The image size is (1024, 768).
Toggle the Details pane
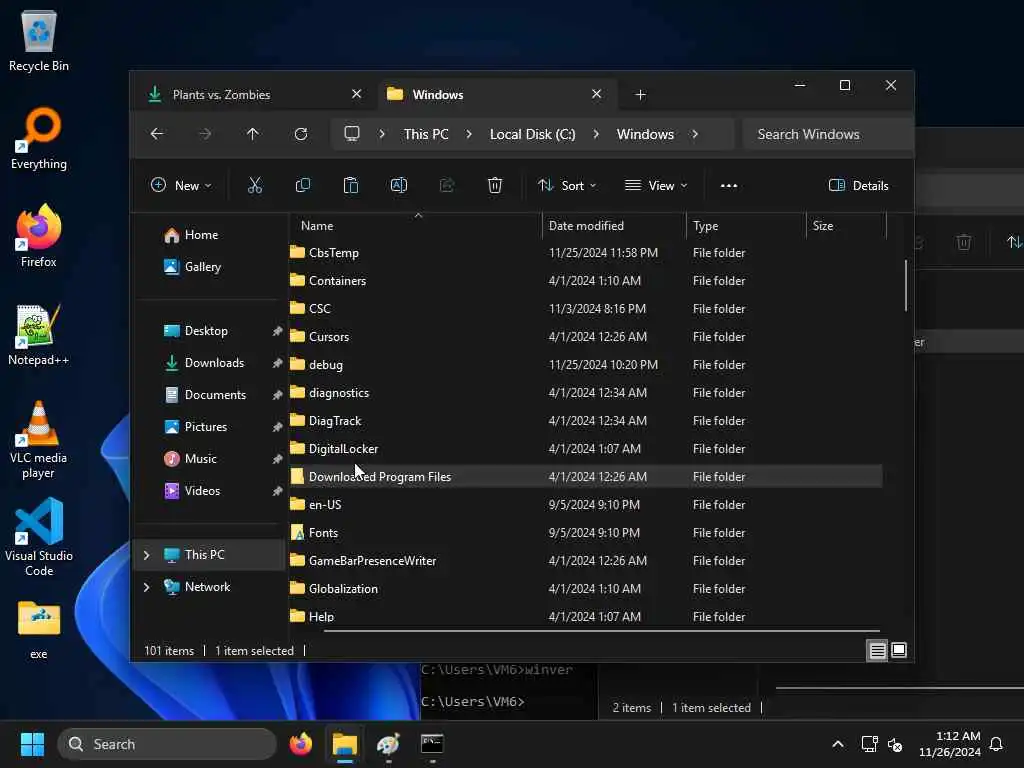pyautogui.click(x=858, y=185)
